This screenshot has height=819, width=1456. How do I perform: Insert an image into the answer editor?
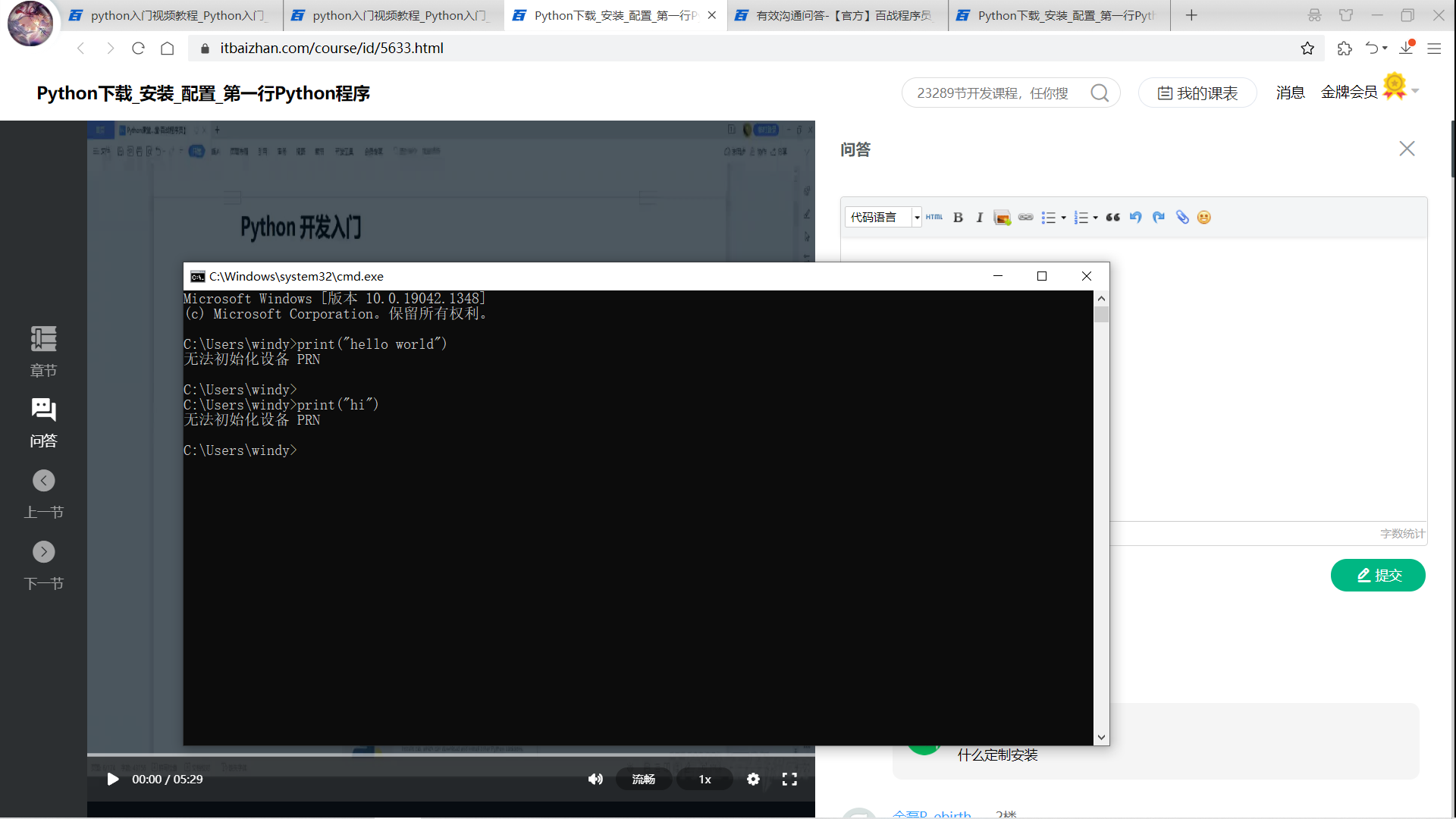click(1002, 218)
